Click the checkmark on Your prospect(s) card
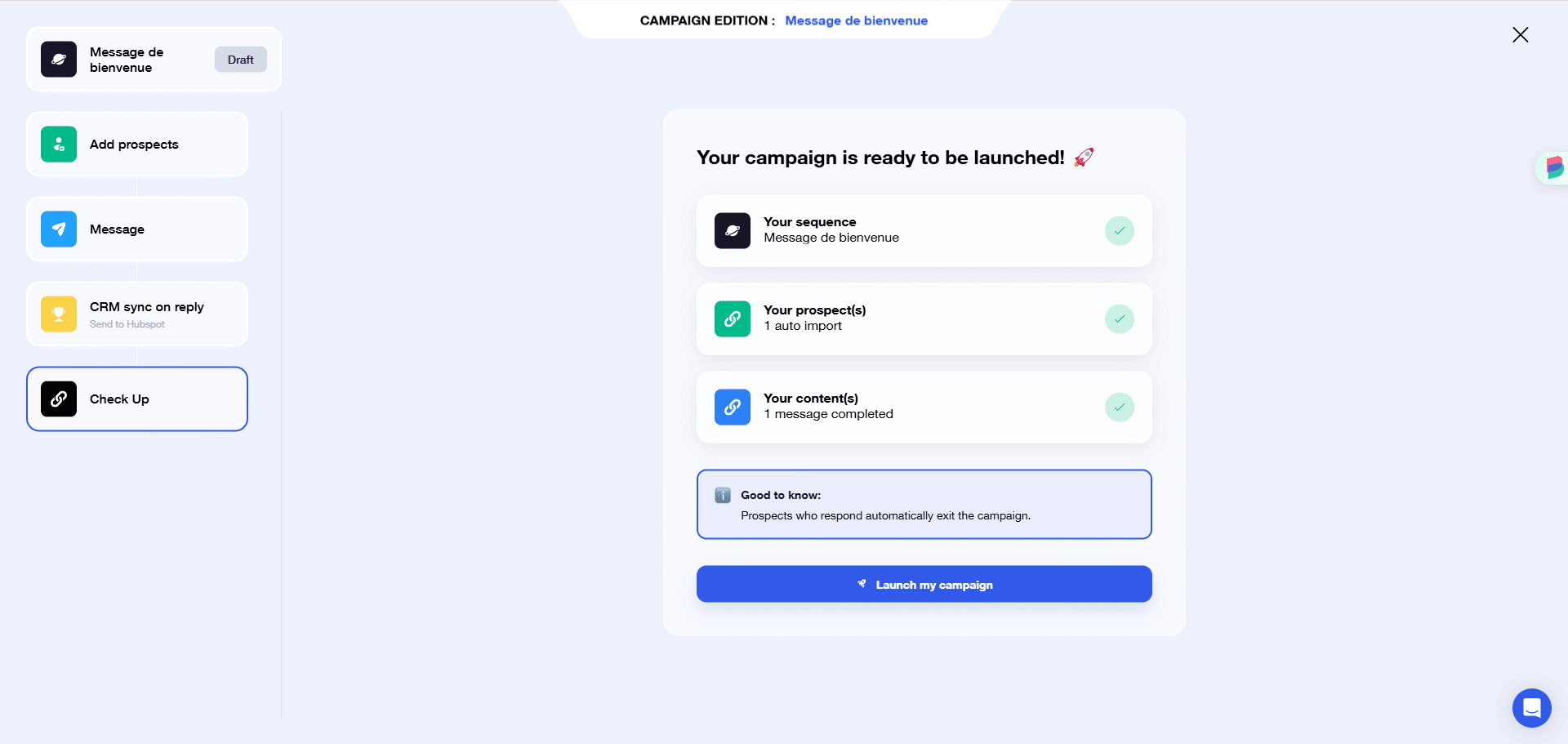Image resolution: width=1568 pixels, height=744 pixels. (x=1120, y=319)
